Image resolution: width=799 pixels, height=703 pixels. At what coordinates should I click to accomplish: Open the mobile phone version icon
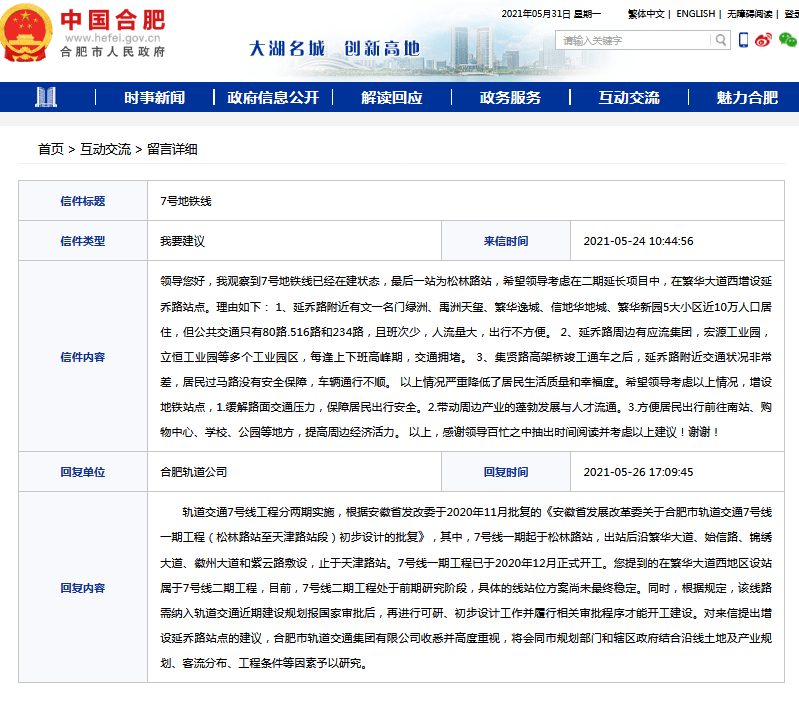743,40
